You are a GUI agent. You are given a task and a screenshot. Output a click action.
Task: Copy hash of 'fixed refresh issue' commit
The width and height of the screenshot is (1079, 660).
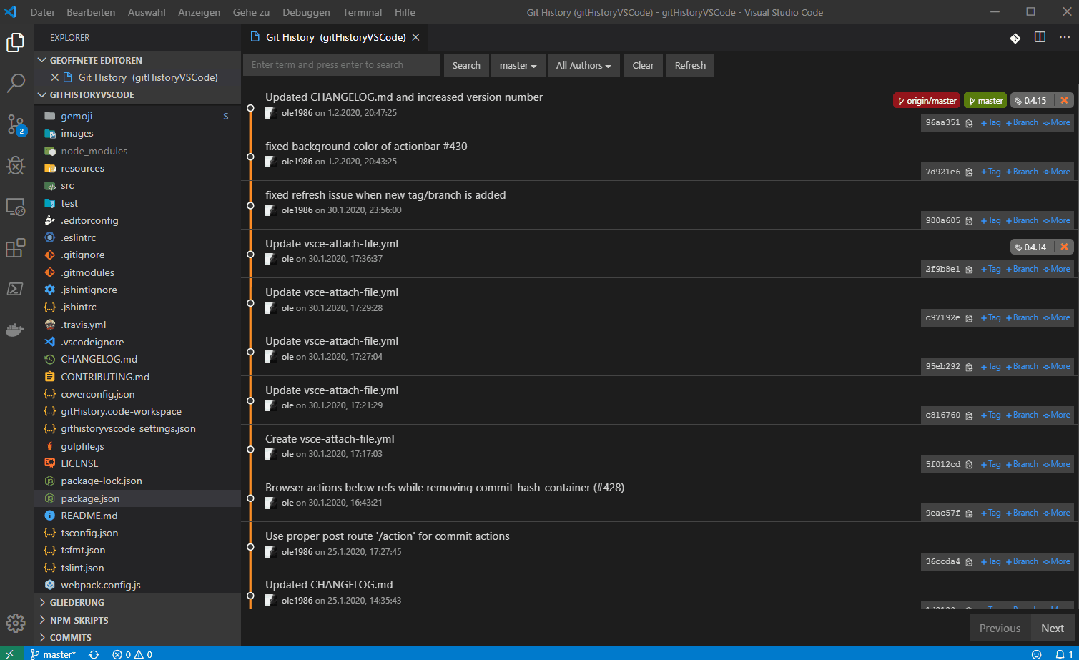[969, 220]
